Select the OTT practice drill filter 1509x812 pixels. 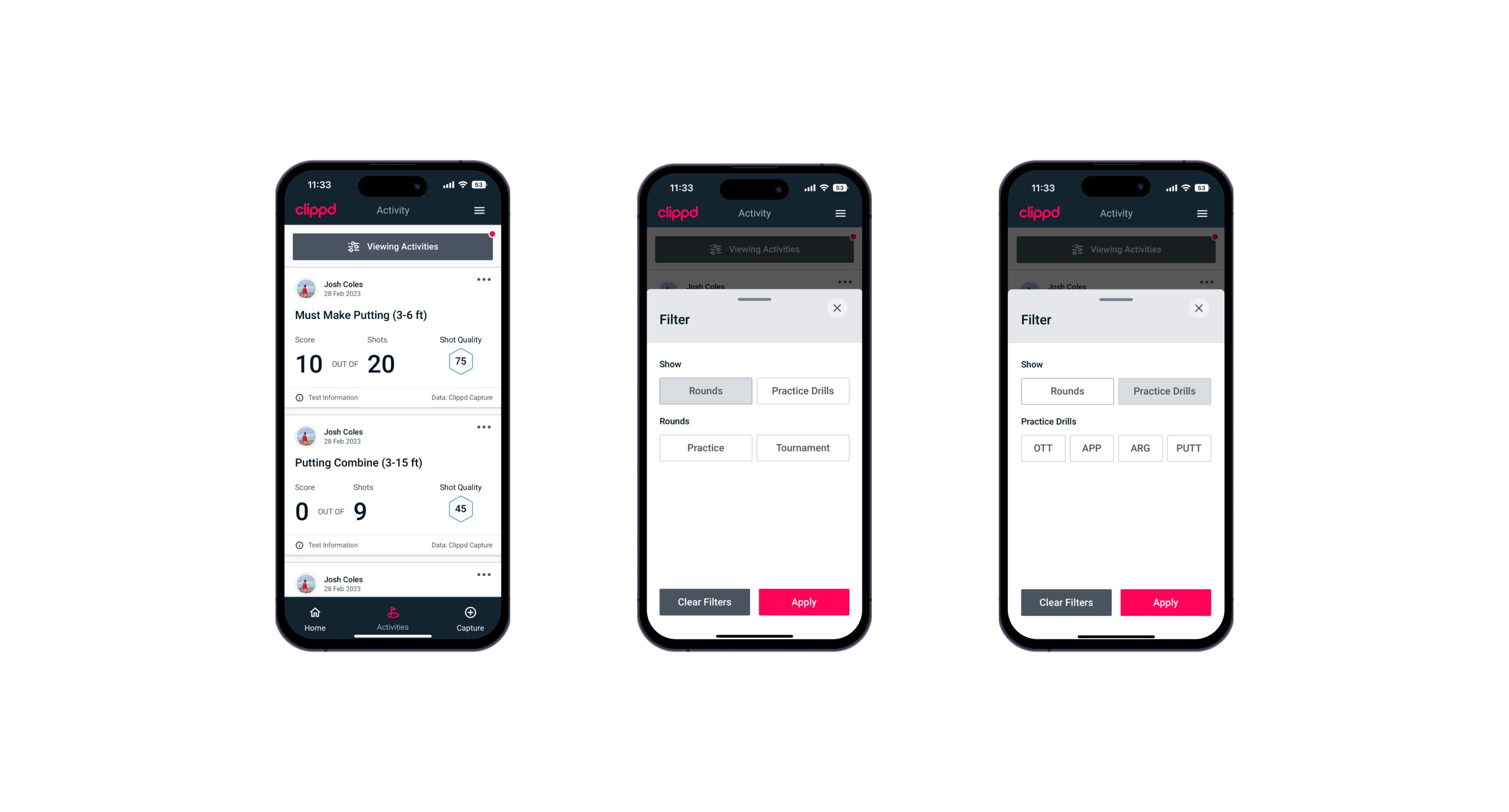pyautogui.click(x=1045, y=448)
